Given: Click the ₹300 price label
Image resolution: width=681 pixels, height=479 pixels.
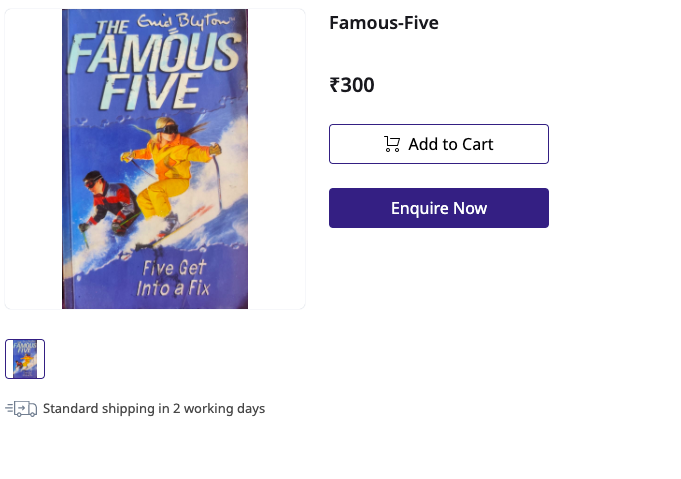Looking at the screenshot, I should click(352, 85).
